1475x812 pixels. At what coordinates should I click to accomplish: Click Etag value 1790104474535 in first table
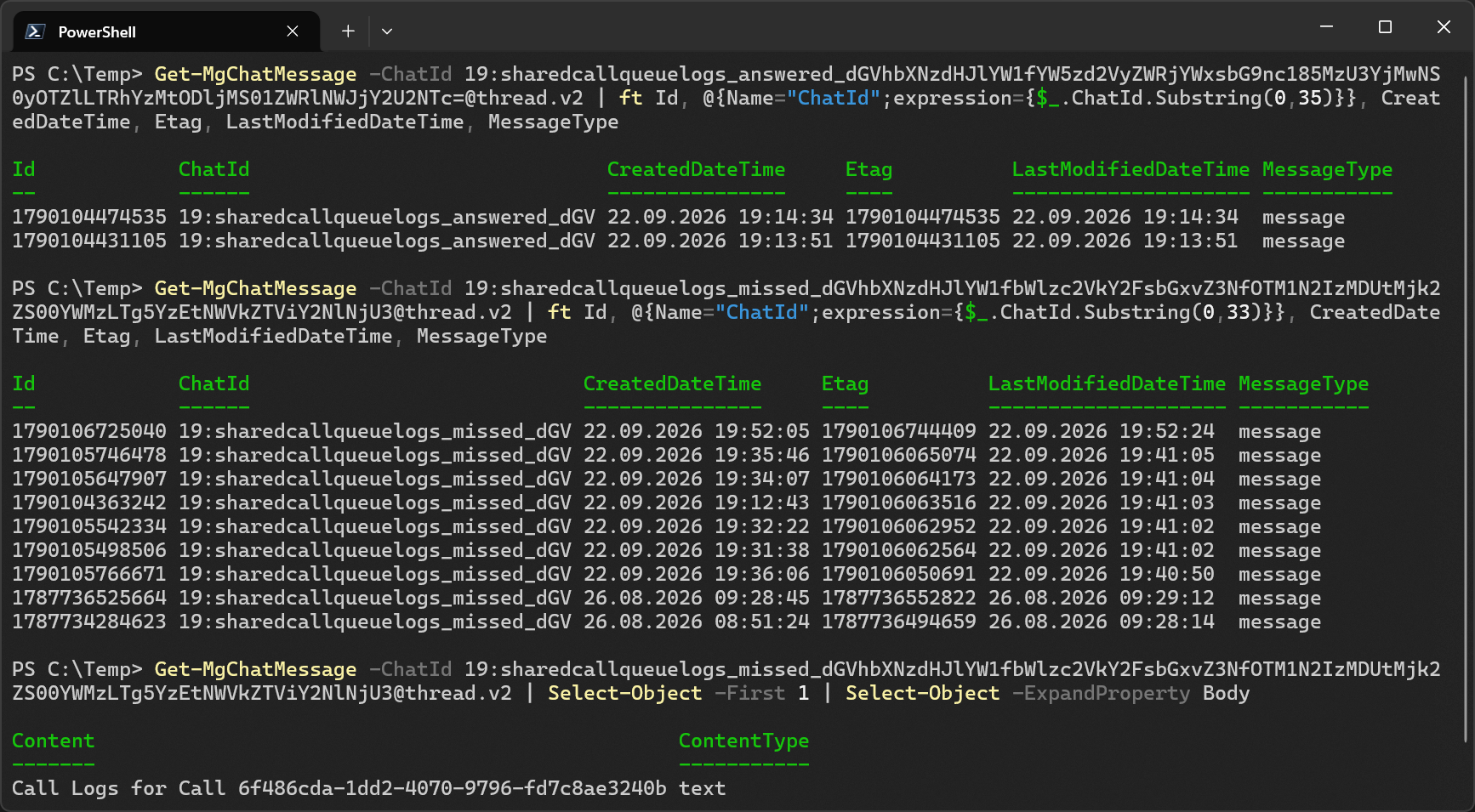coord(923,217)
